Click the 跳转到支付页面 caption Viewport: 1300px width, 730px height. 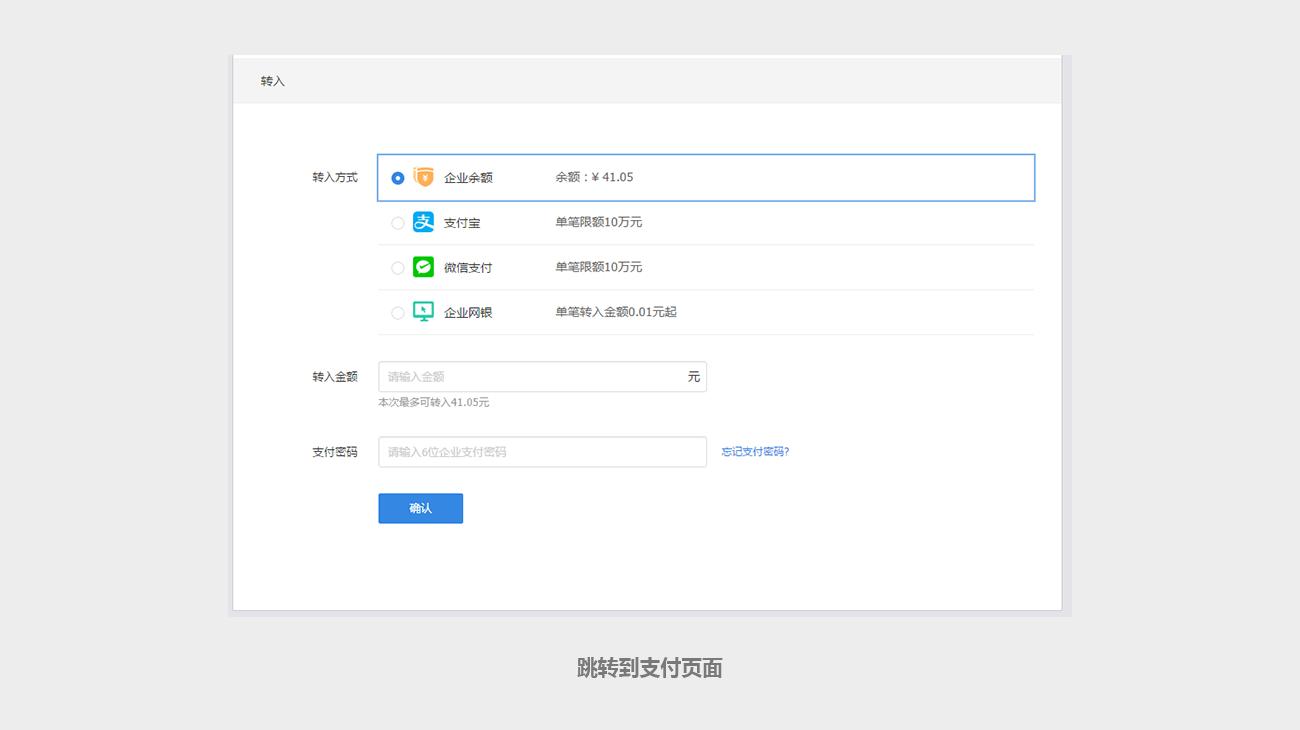(x=650, y=669)
